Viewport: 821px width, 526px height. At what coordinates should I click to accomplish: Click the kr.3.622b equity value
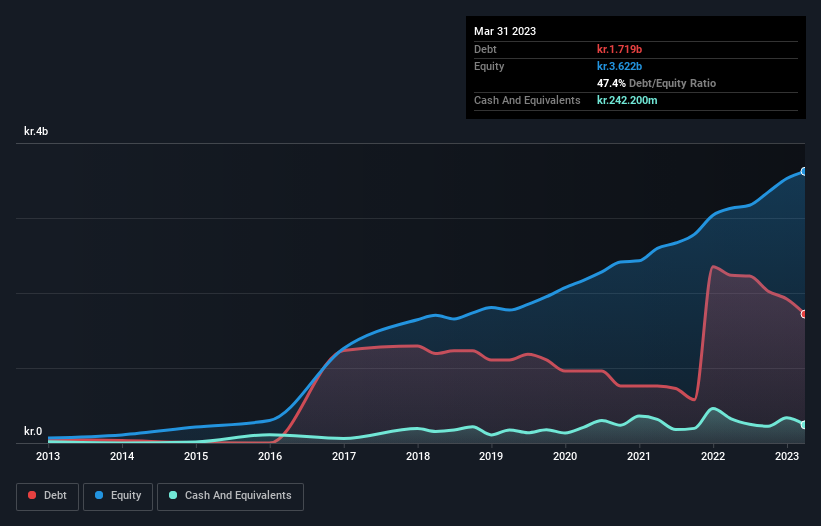pos(619,66)
